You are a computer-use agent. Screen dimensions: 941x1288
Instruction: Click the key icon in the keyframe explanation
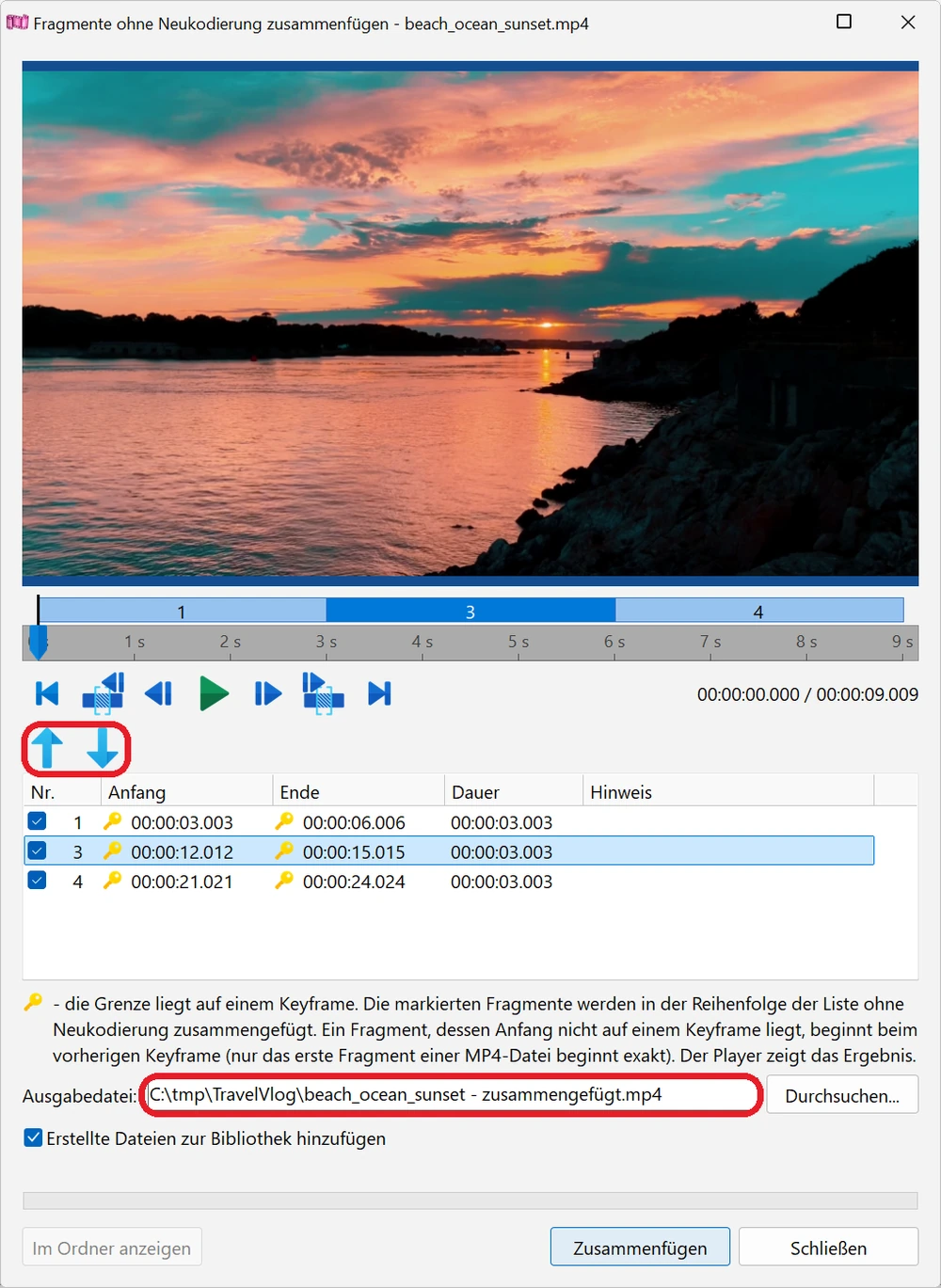(33, 1002)
